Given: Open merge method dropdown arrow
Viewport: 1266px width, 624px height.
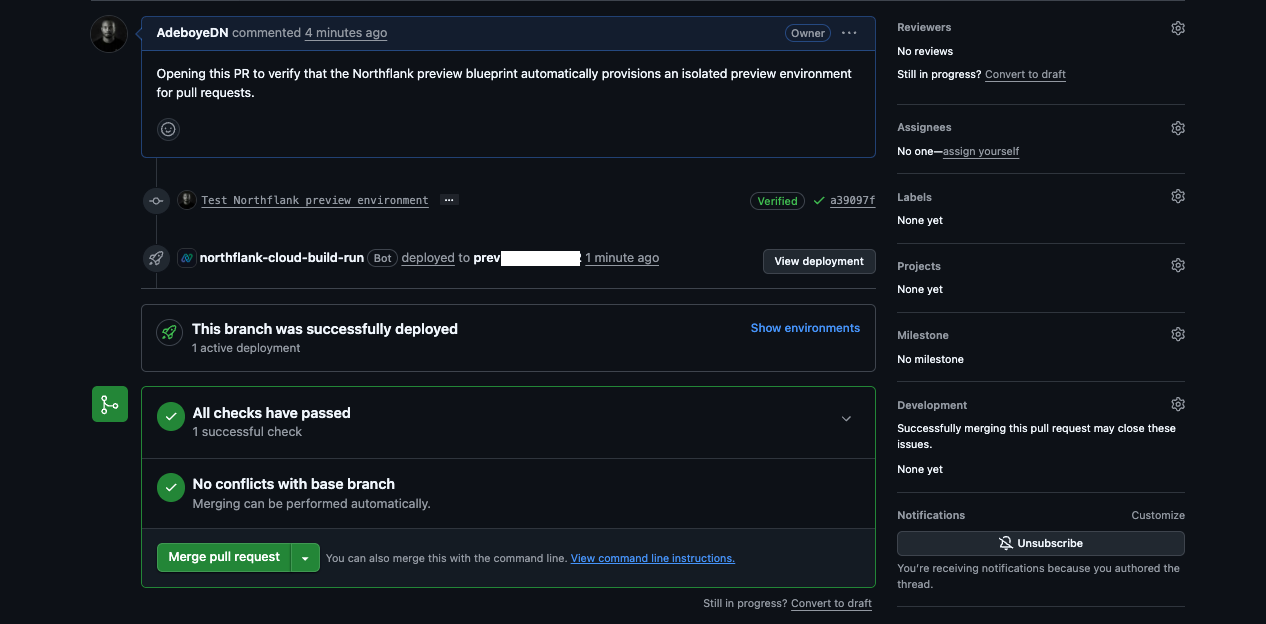Looking at the screenshot, I should [x=305, y=558].
